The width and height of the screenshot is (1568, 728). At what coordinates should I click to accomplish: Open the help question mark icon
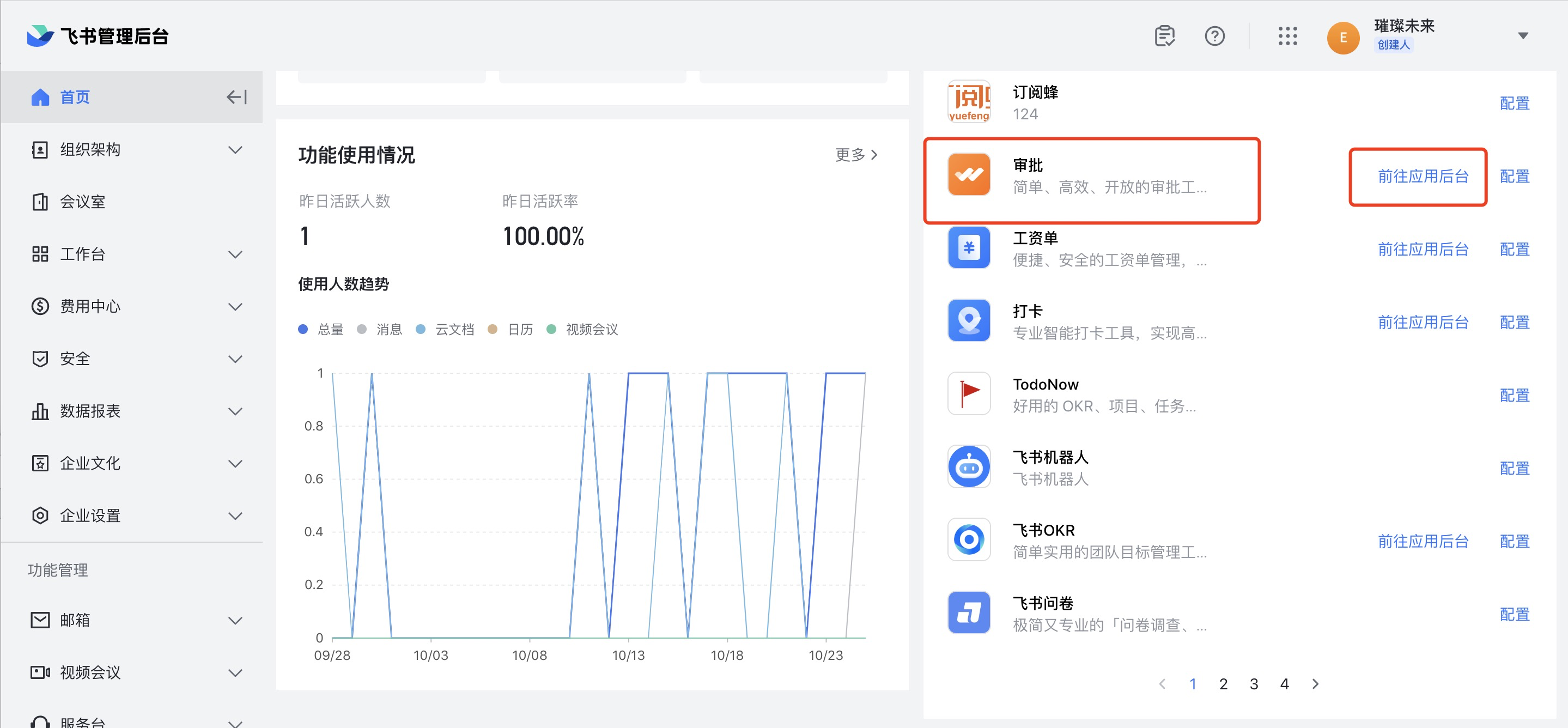[x=1214, y=37]
